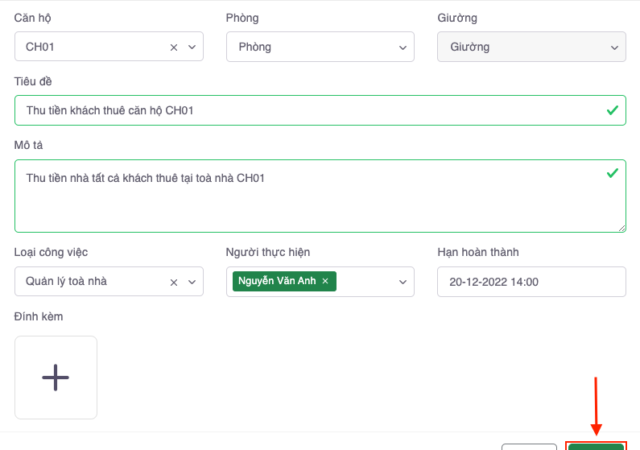
Task: Click the Quản lý toà nhà value
Action: pyautogui.click(x=67, y=282)
